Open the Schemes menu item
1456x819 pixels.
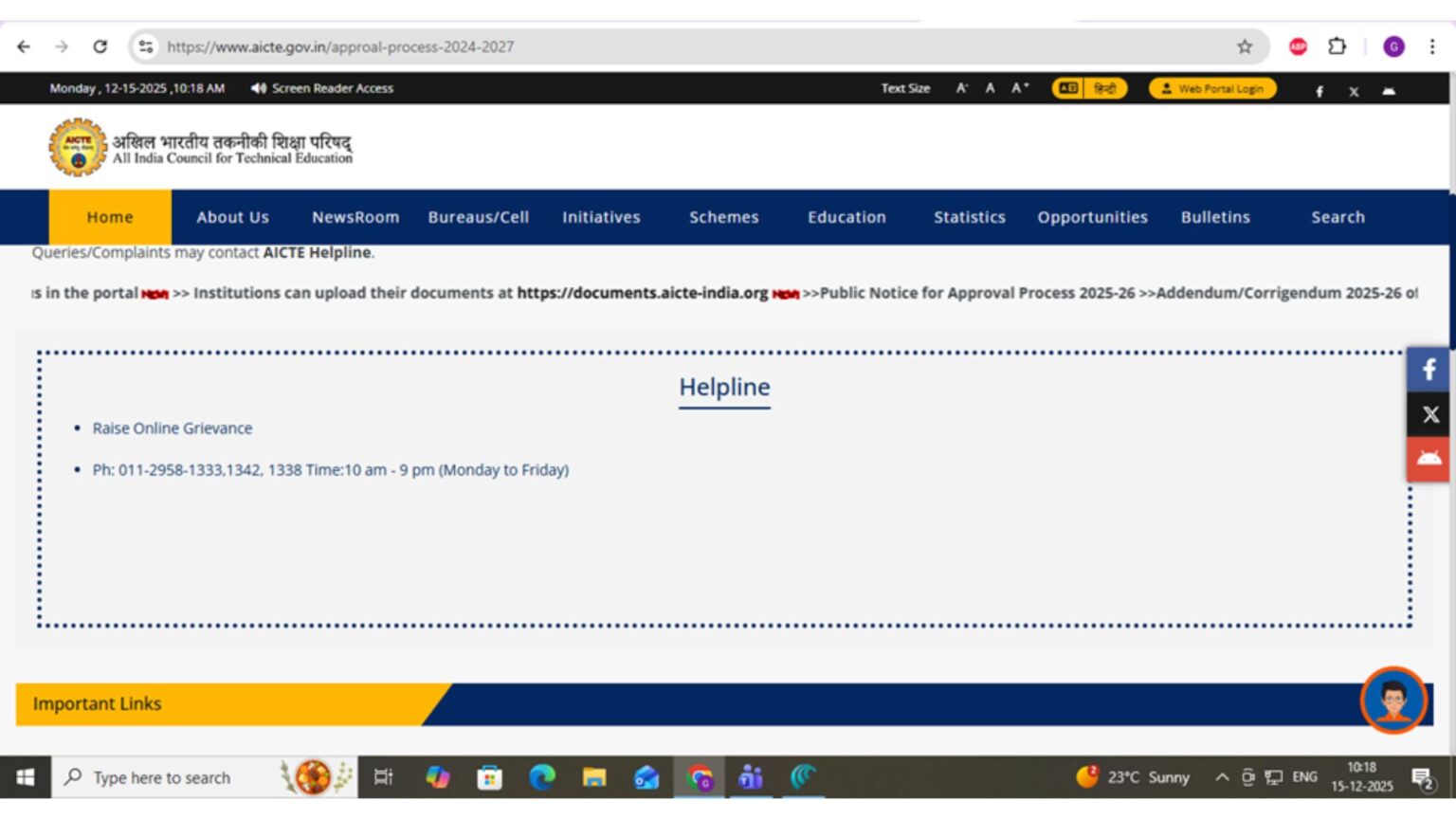tap(723, 217)
